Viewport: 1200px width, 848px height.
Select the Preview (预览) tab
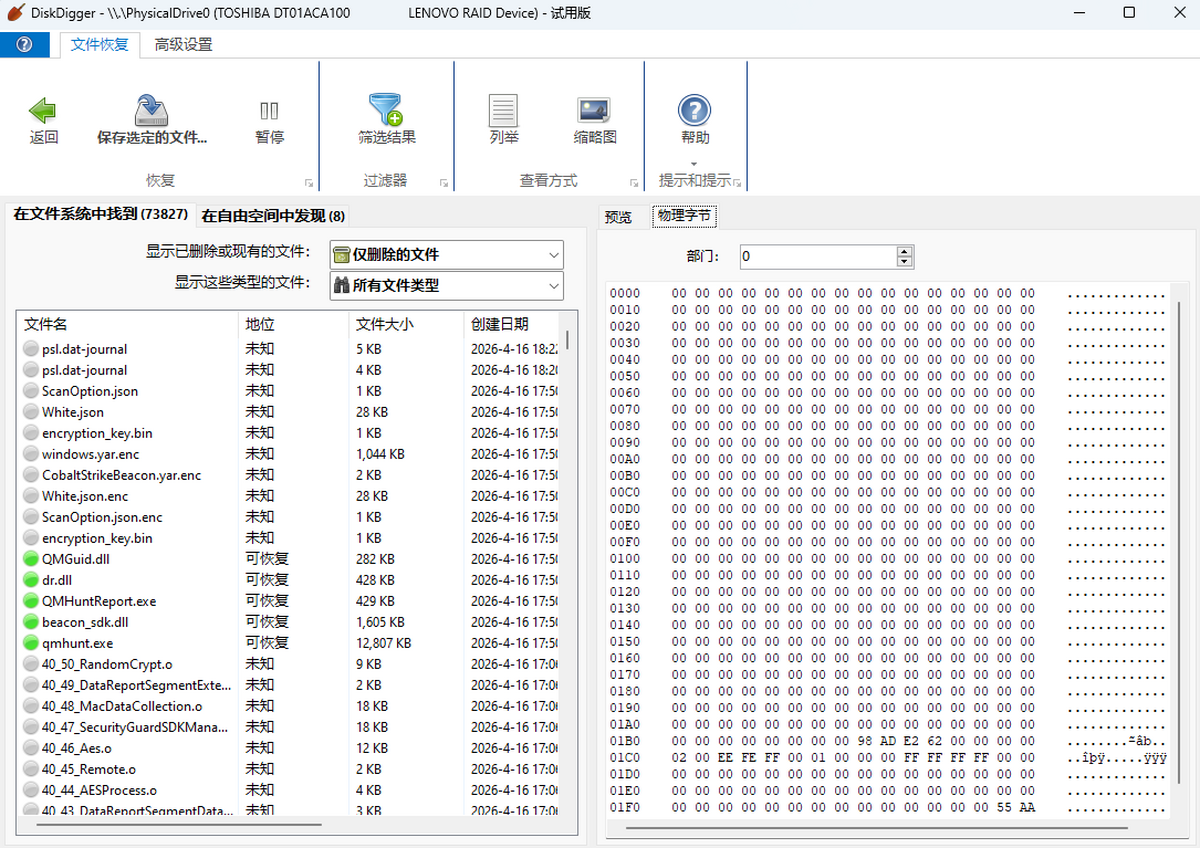(619, 217)
